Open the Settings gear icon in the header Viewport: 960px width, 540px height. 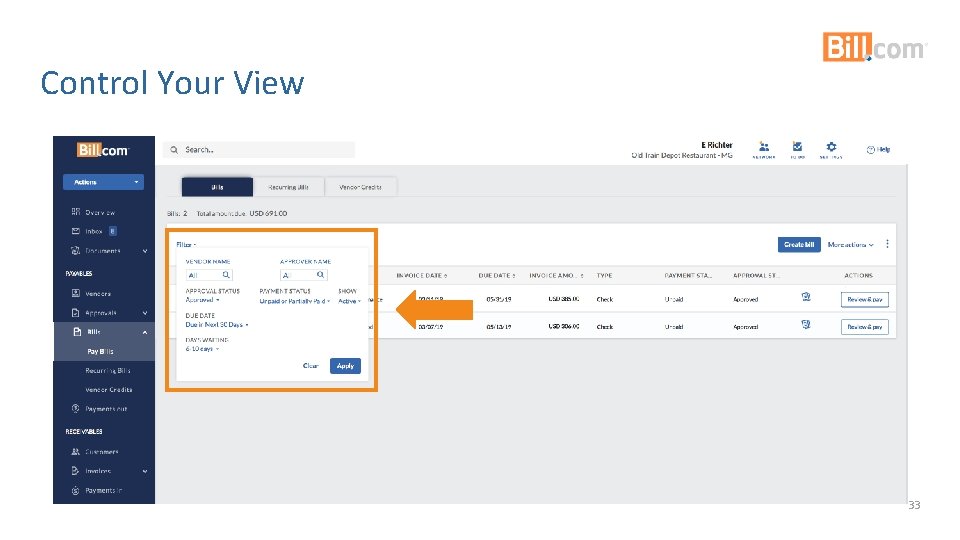[x=831, y=147]
